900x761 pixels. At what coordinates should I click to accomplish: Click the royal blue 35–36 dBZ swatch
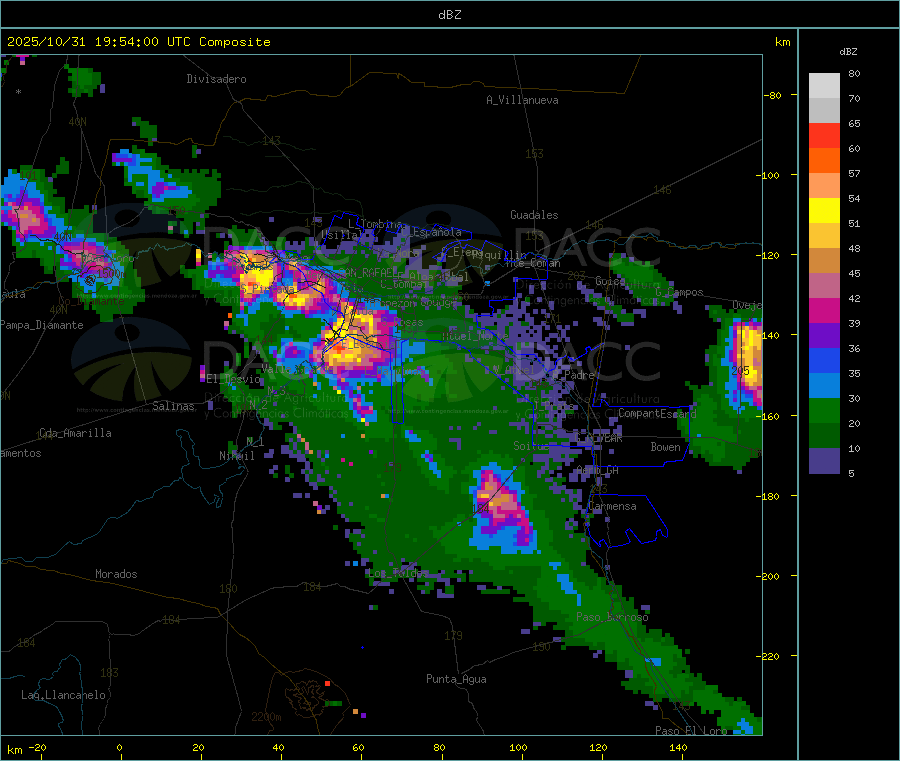(824, 360)
